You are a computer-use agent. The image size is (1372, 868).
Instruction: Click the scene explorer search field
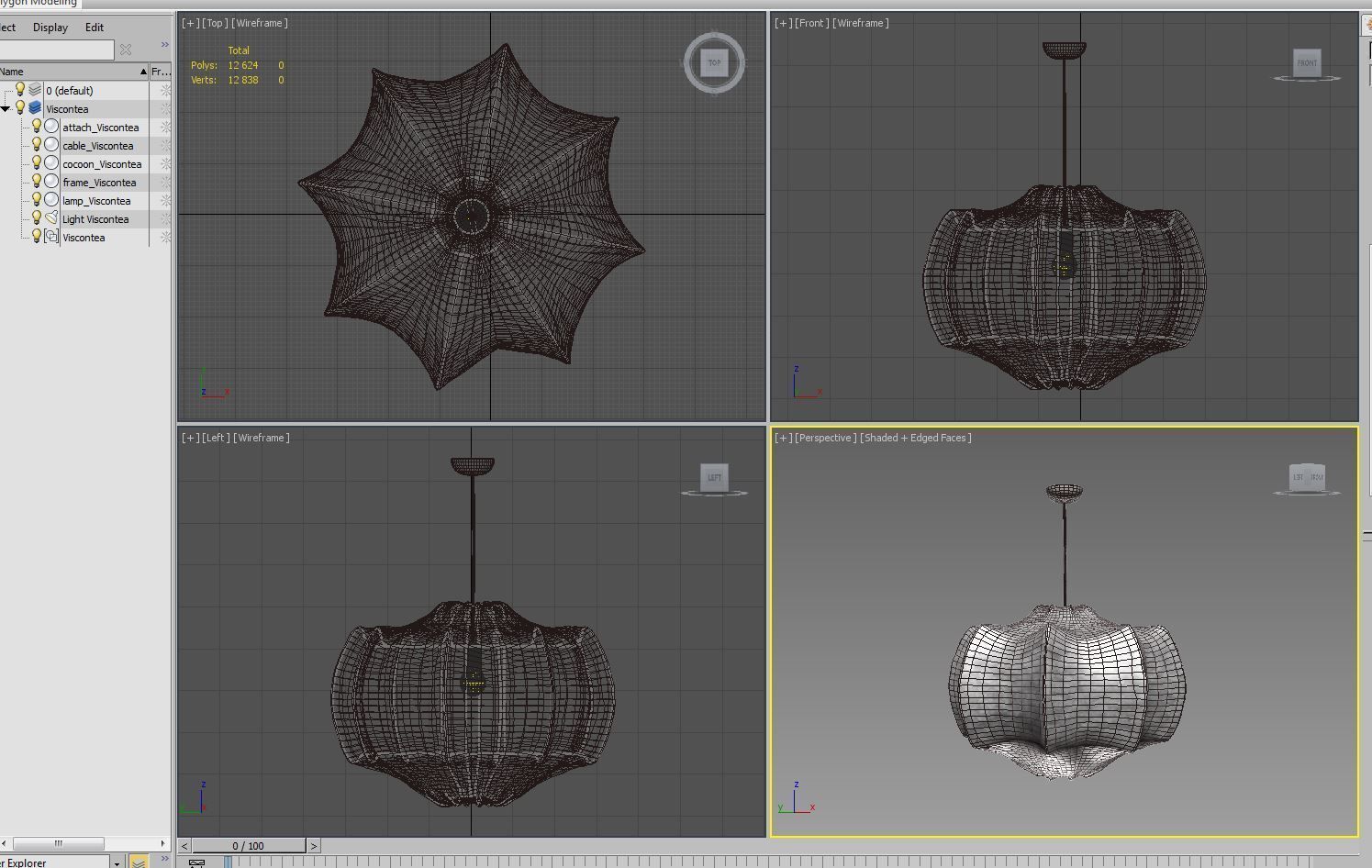pos(57,50)
